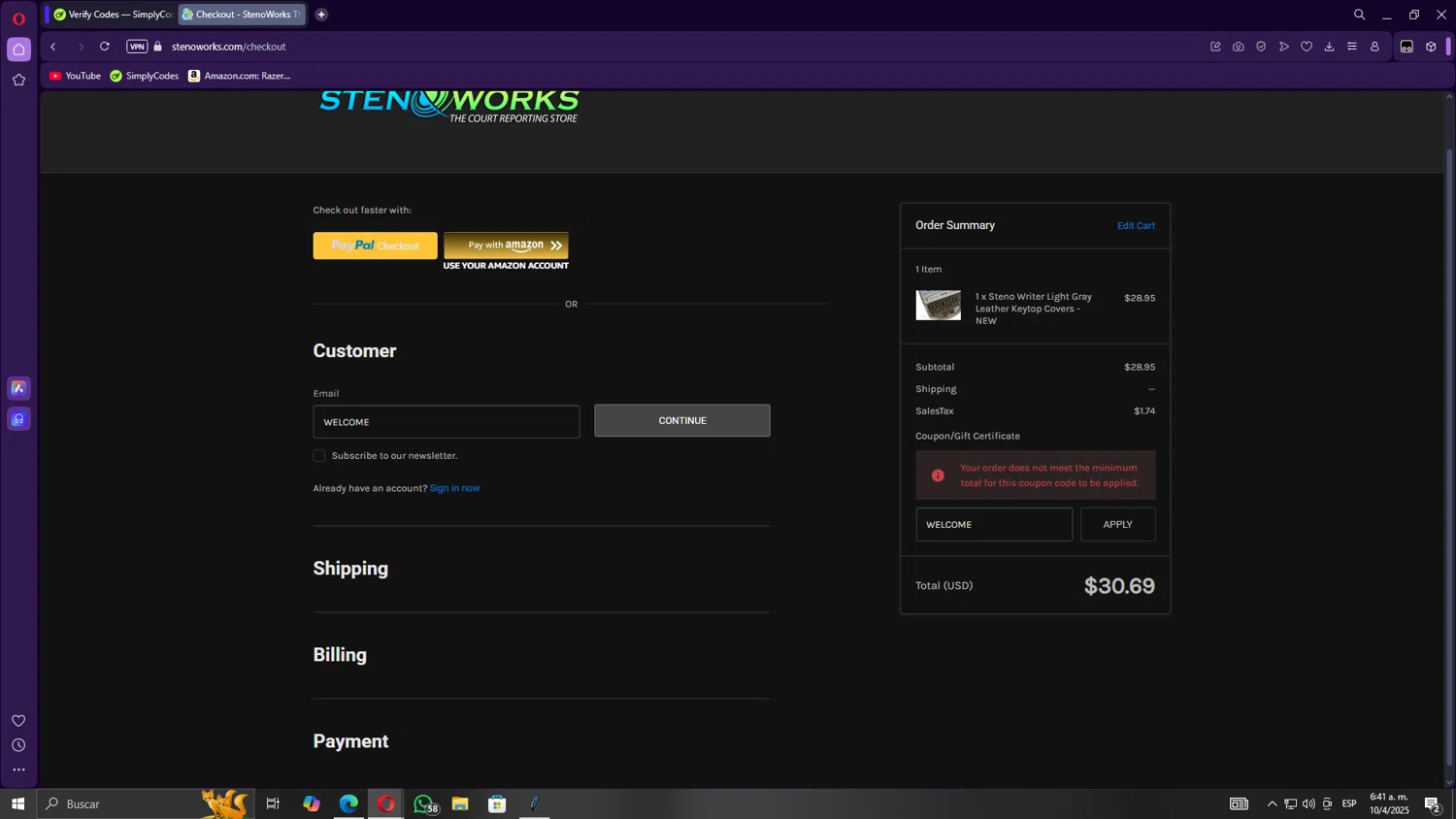
Task: Open the easy setup sliders icon
Action: [1352, 47]
